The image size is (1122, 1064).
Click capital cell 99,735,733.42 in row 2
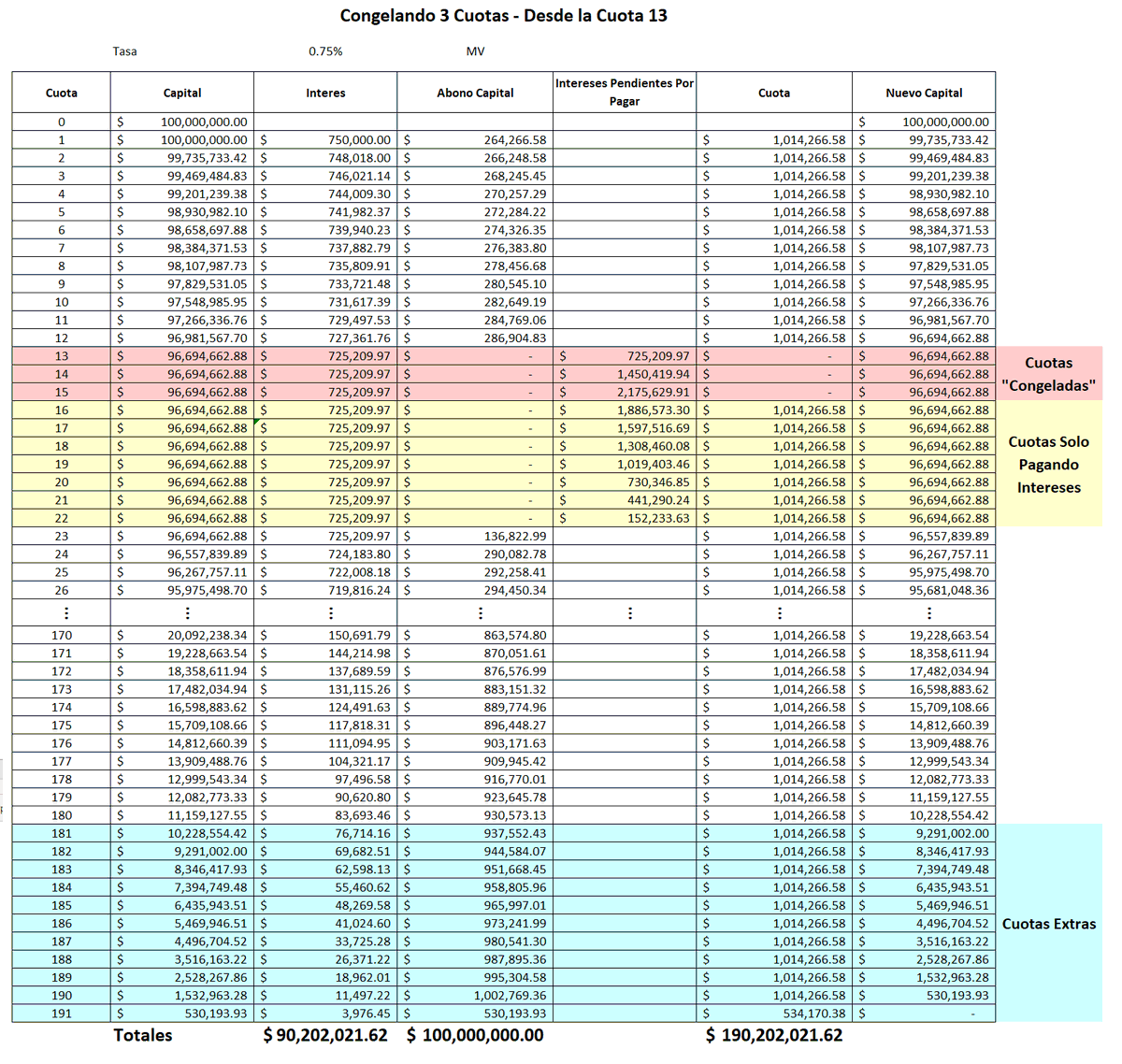[182, 158]
